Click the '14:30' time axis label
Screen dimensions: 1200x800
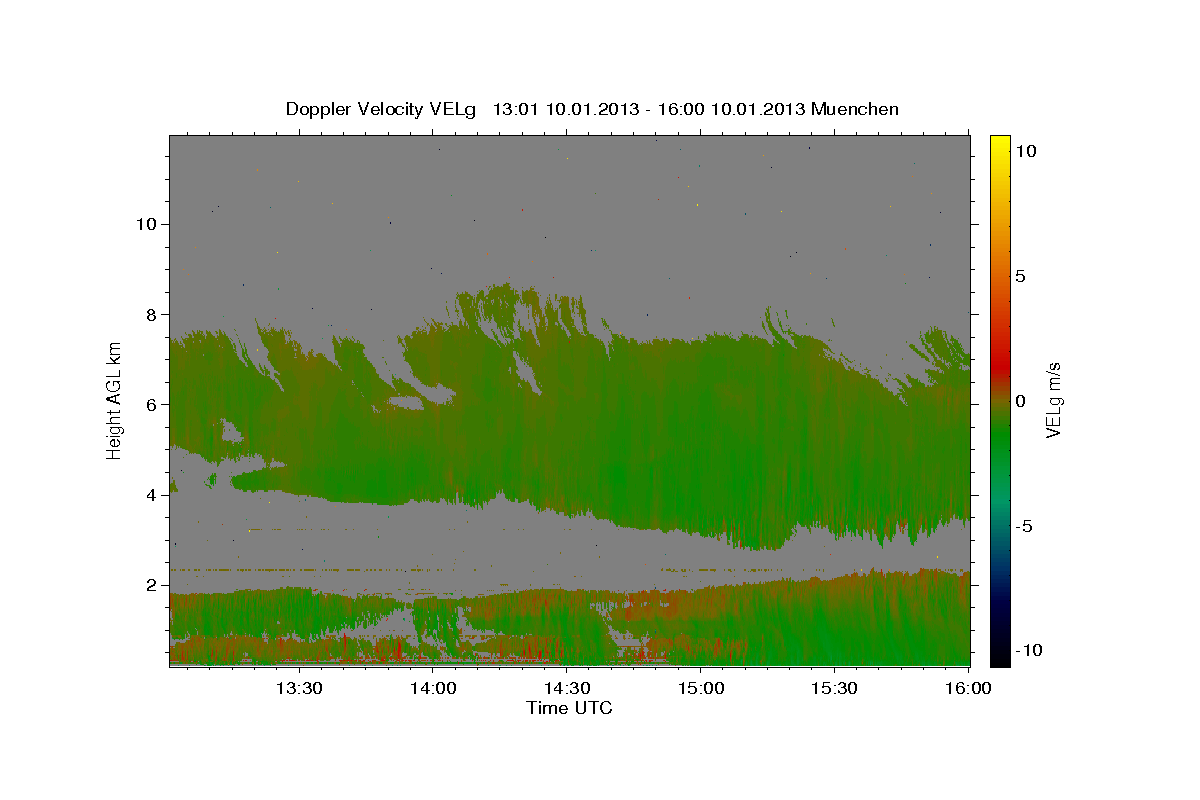(565, 688)
